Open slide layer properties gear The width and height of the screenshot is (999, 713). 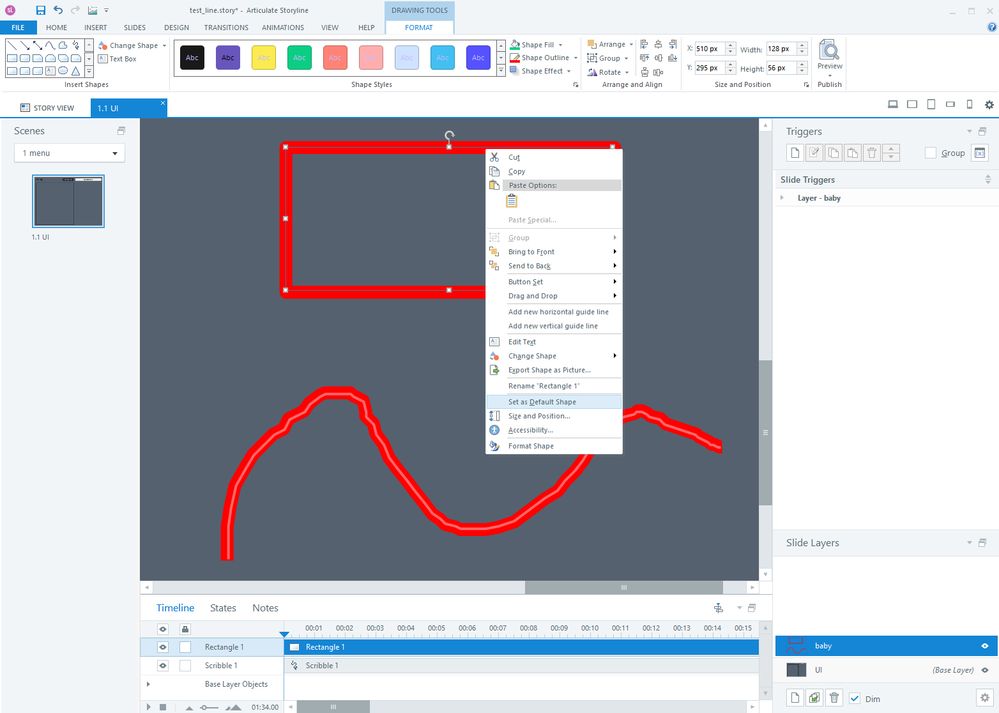[x=984, y=698]
